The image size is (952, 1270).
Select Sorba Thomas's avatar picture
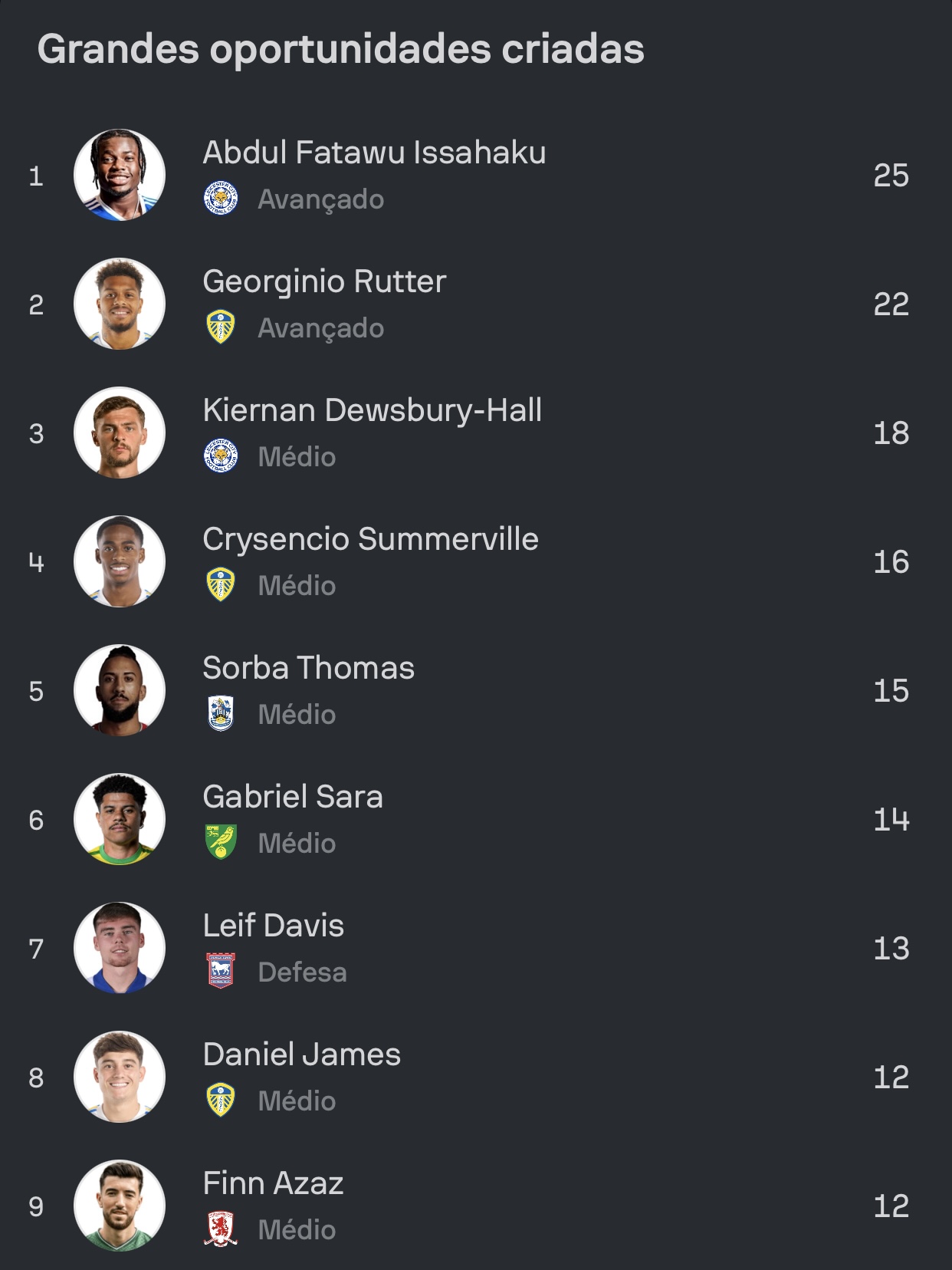120,691
